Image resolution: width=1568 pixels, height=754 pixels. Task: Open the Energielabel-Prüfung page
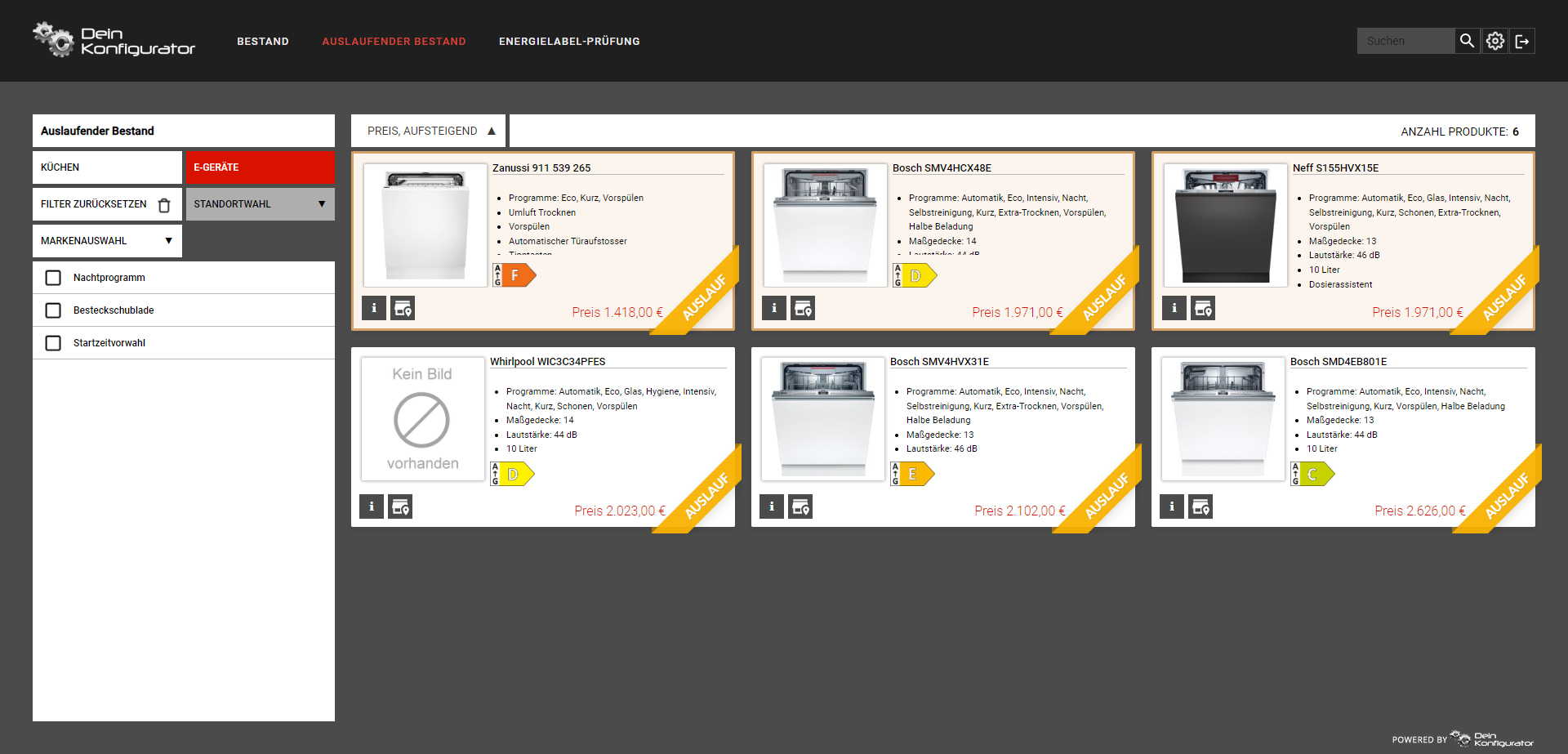coord(569,41)
